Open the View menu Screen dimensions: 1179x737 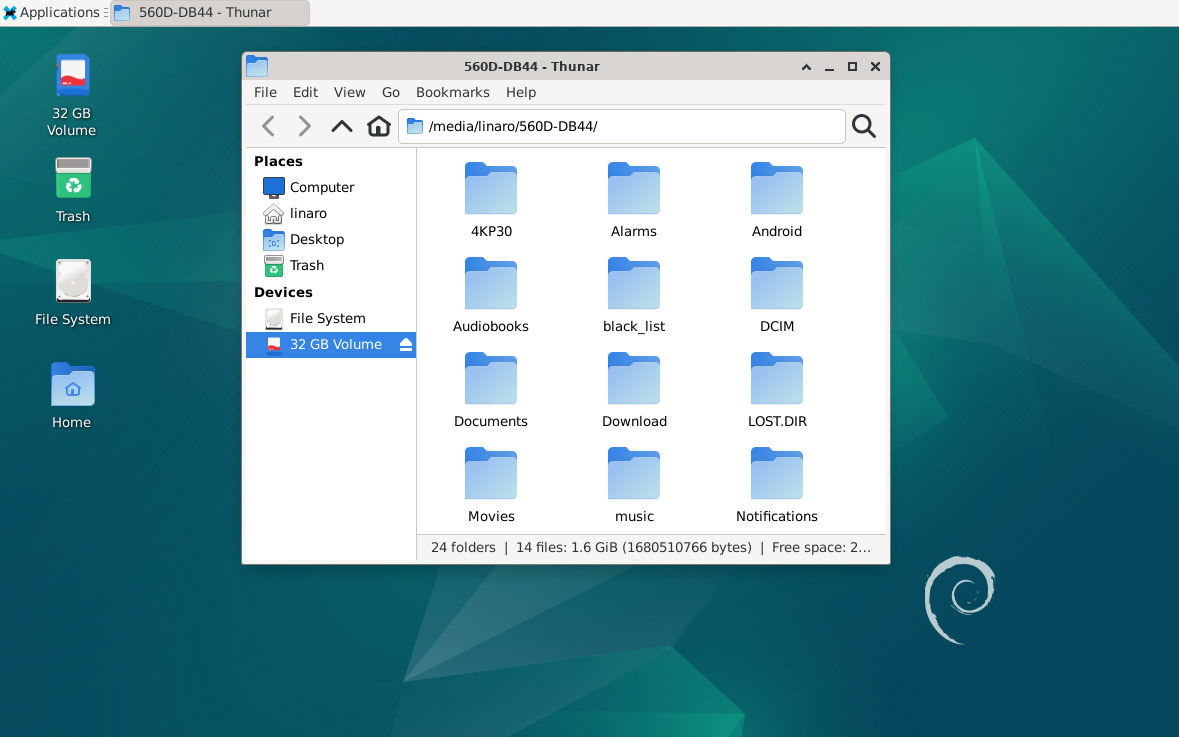point(349,92)
